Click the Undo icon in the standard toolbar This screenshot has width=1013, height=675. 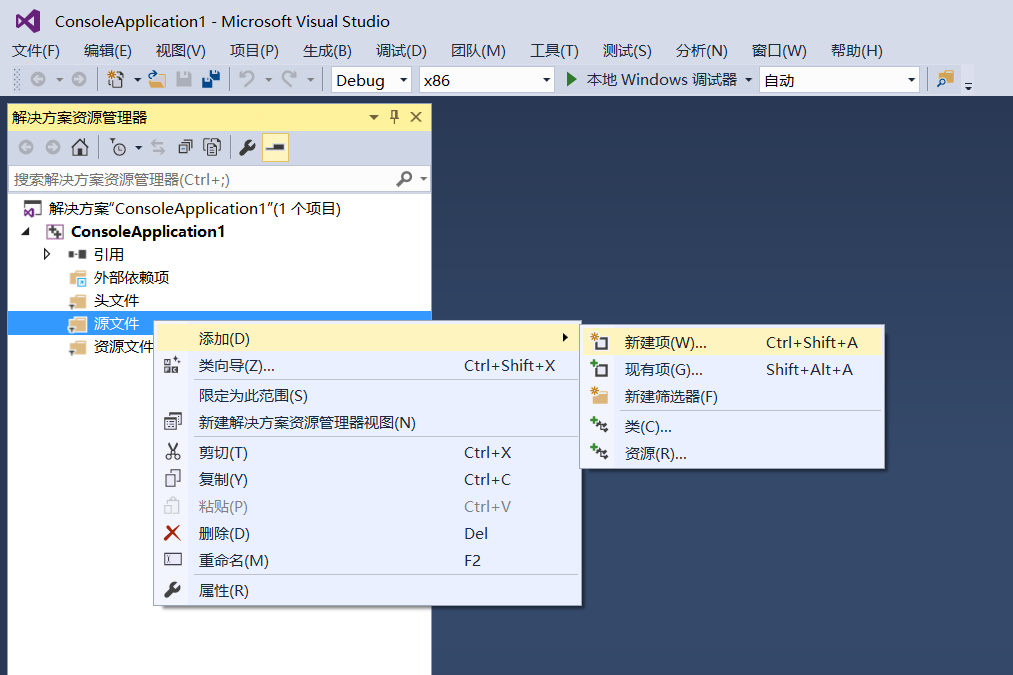[x=247, y=79]
